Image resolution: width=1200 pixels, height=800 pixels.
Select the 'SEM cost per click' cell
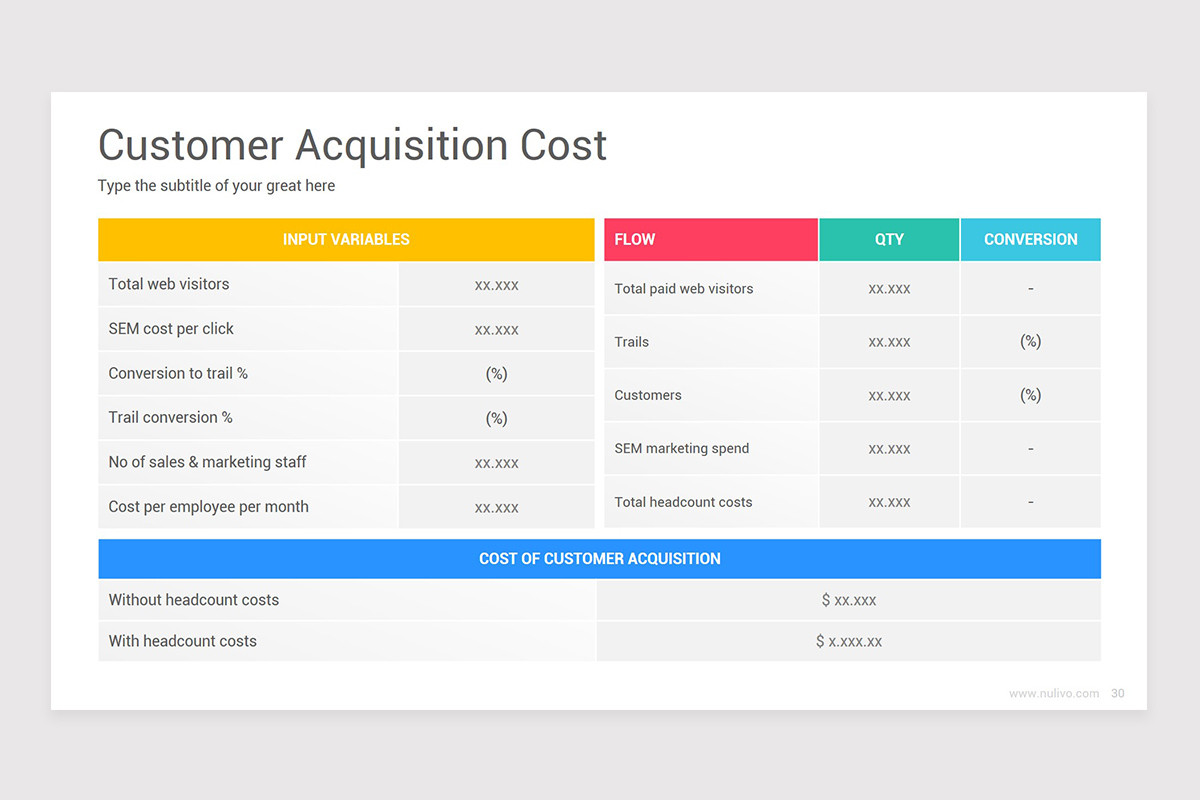click(248, 329)
